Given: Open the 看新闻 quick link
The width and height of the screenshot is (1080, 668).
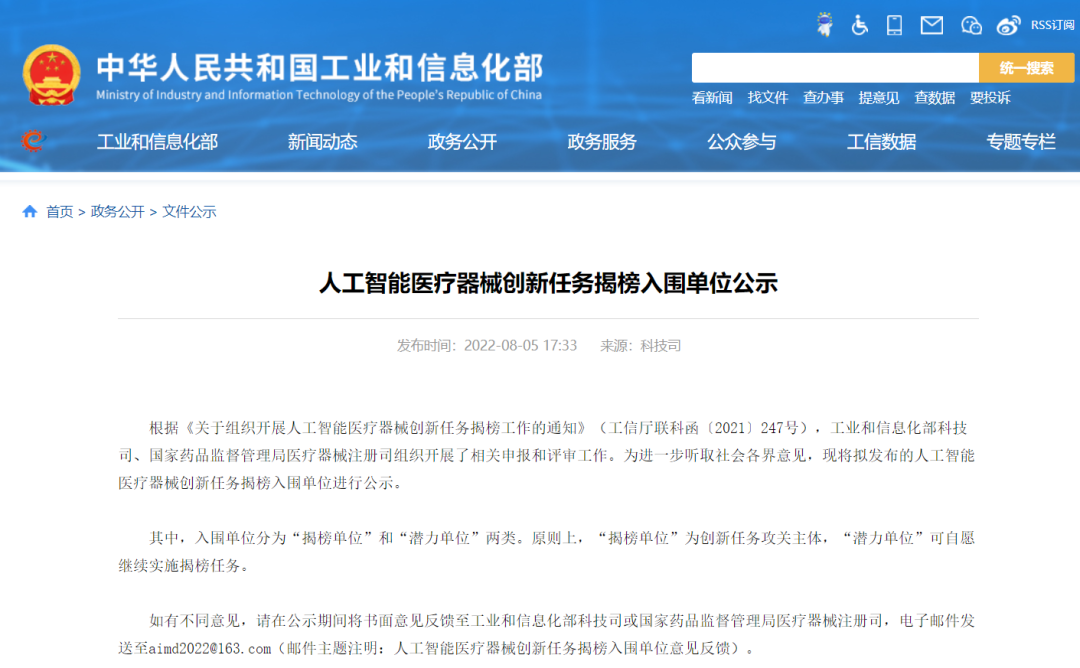Looking at the screenshot, I should tap(712, 98).
